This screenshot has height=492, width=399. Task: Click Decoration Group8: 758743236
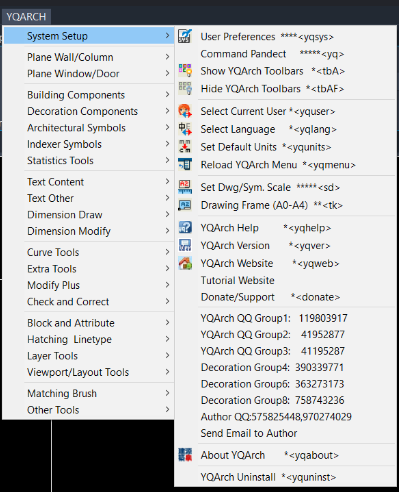point(285,400)
